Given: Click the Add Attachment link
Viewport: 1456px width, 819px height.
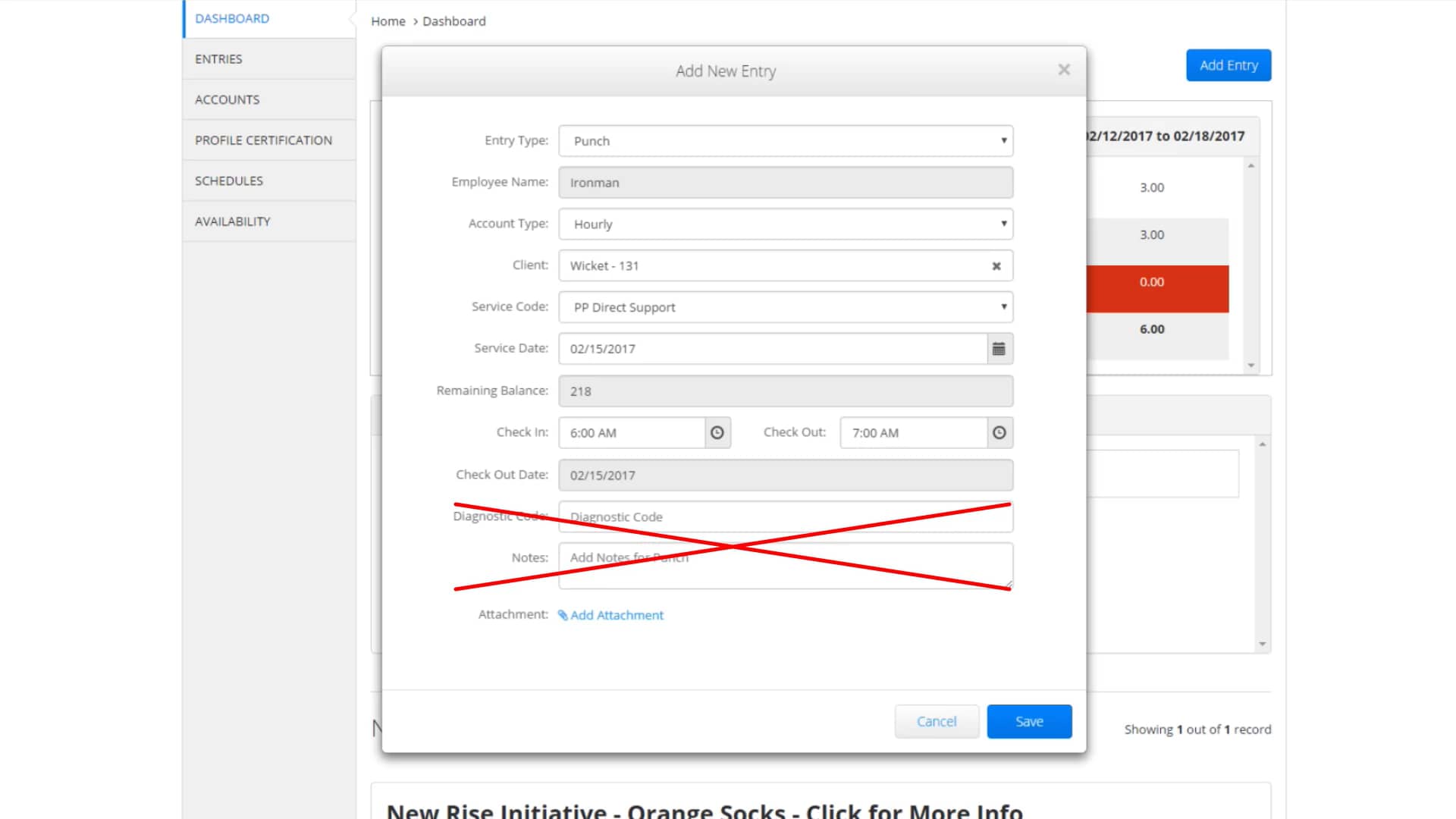Looking at the screenshot, I should (x=618, y=615).
